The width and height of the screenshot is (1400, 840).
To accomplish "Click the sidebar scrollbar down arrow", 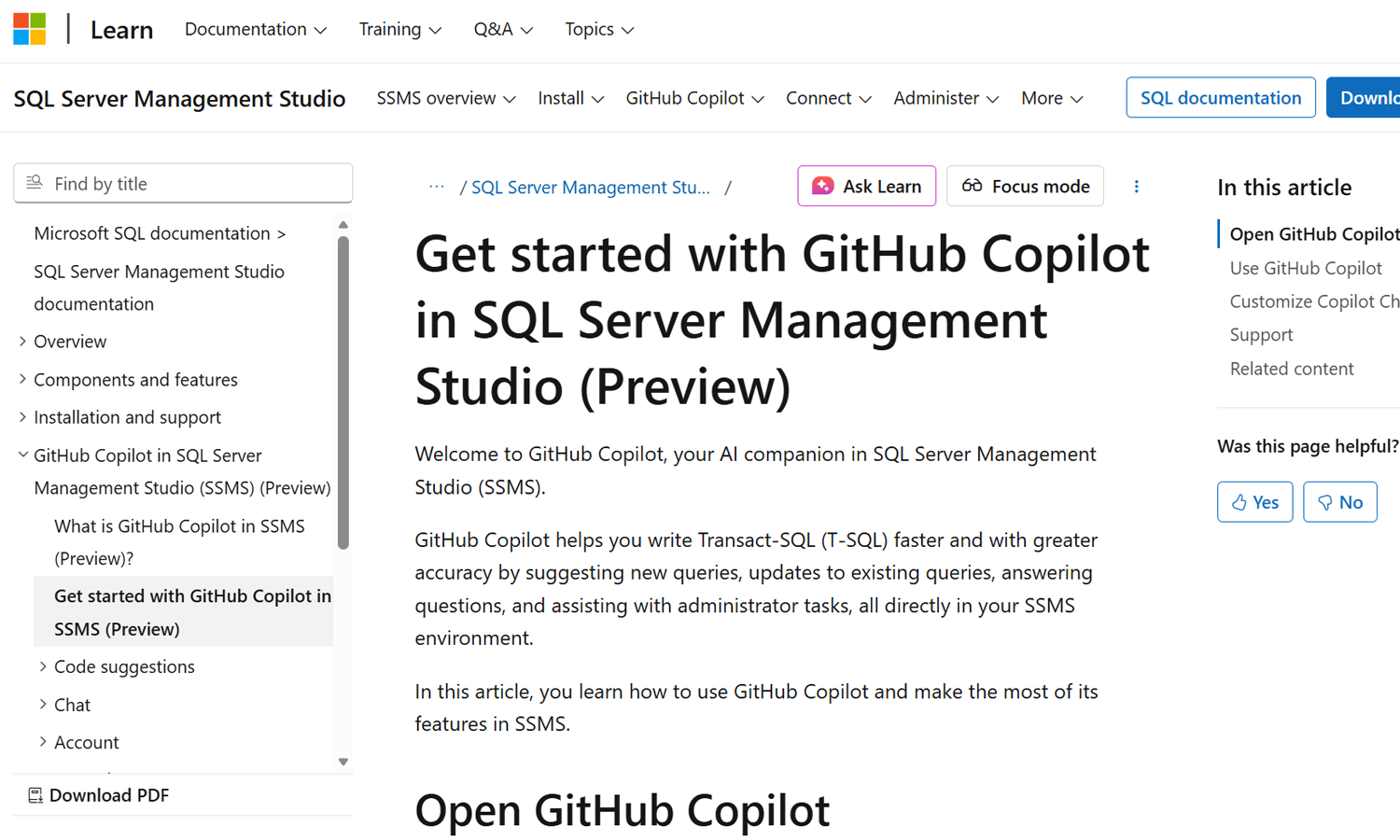I will coord(343,762).
